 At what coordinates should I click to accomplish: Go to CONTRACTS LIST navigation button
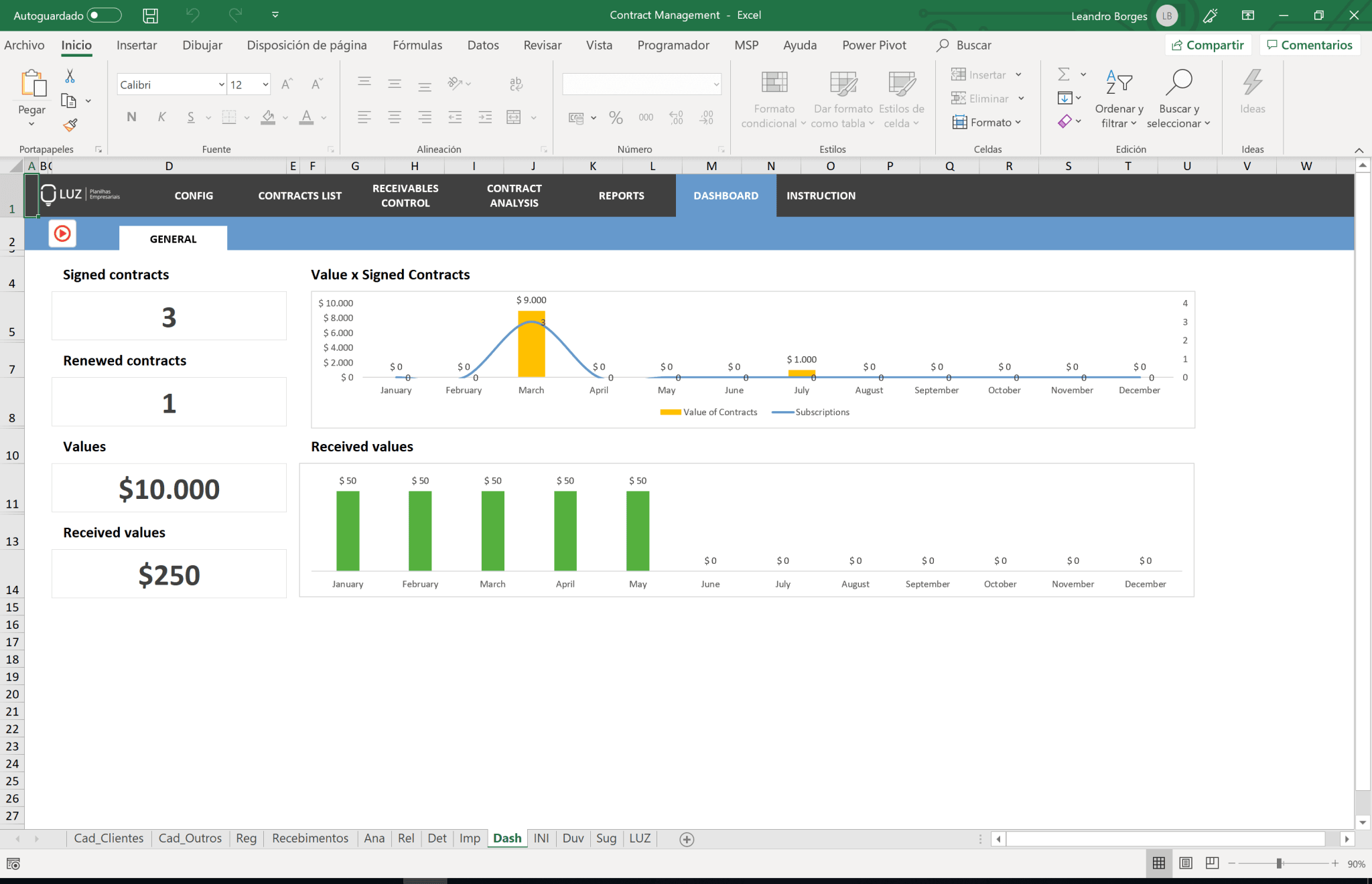click(x=299, y=196)
